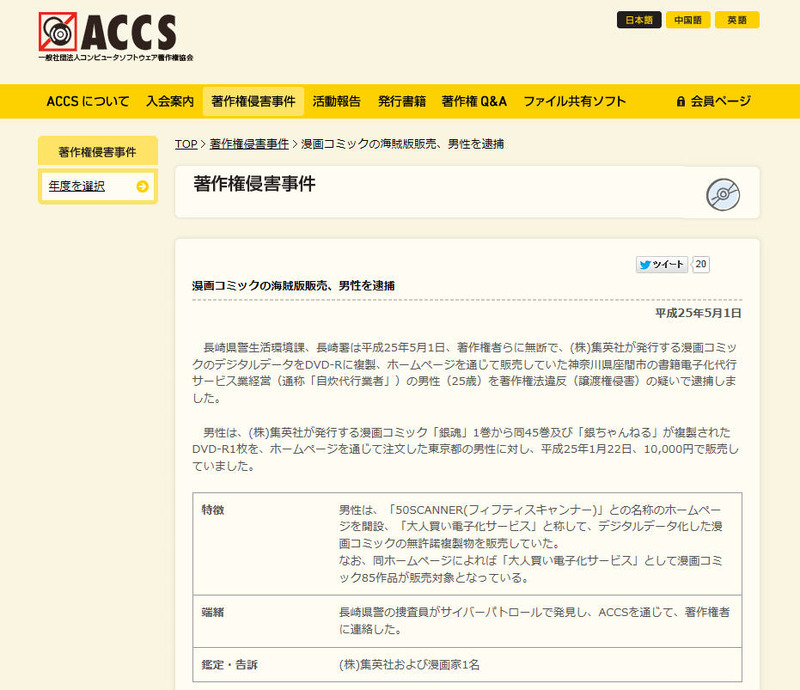The image size is (800, 690).
Task: Click the TOP breadcrumb link
Action: [x=186, y=144]
